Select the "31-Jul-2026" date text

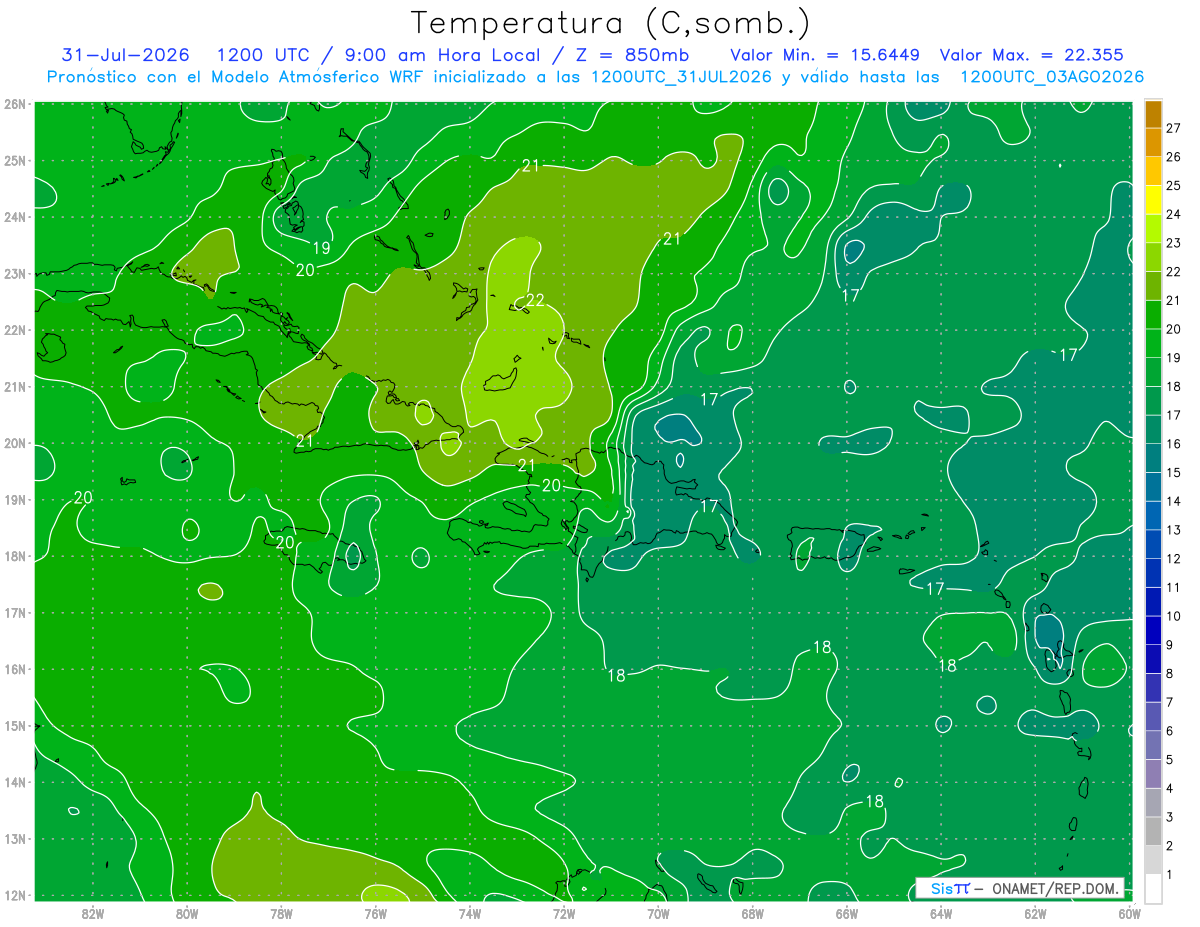coord(128,54)
